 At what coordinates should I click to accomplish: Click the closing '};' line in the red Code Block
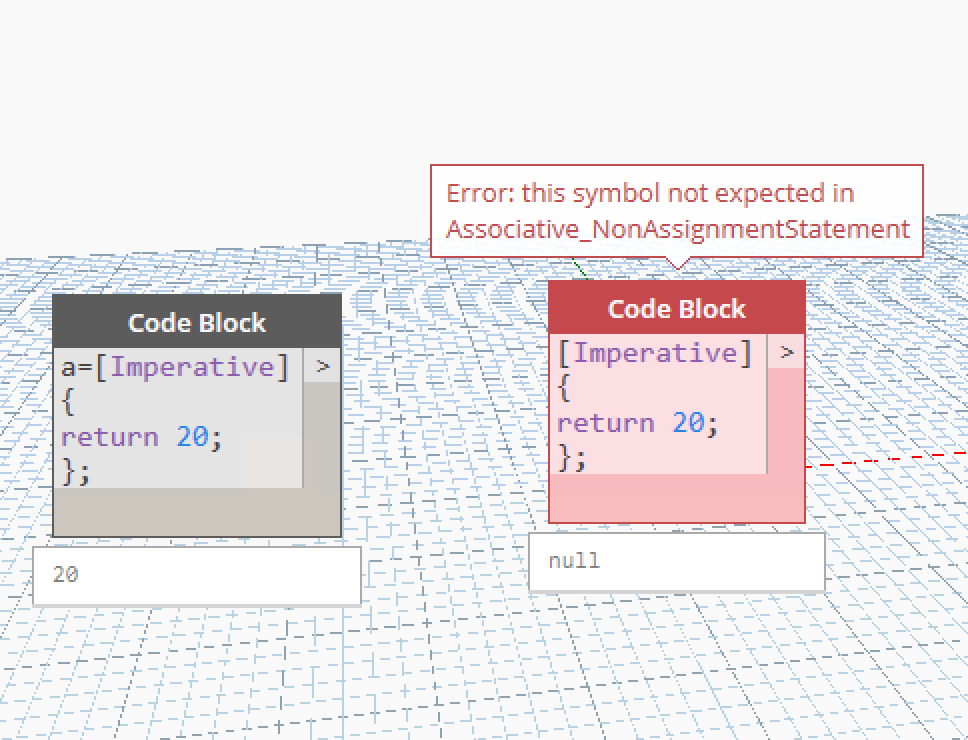pyautogui.click(x=572, y=457)
